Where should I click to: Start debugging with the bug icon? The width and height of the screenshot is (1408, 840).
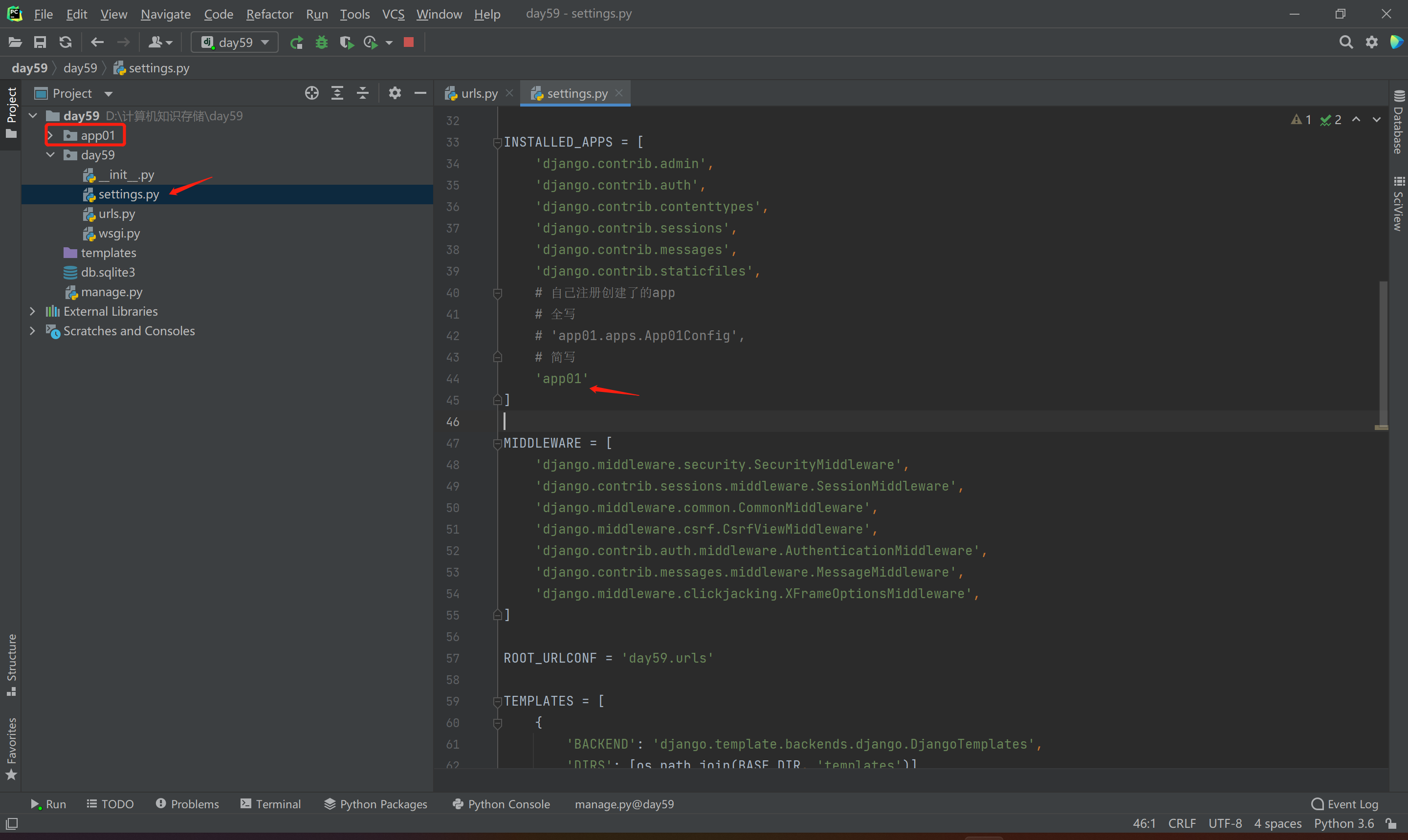(x=322, y=43)
